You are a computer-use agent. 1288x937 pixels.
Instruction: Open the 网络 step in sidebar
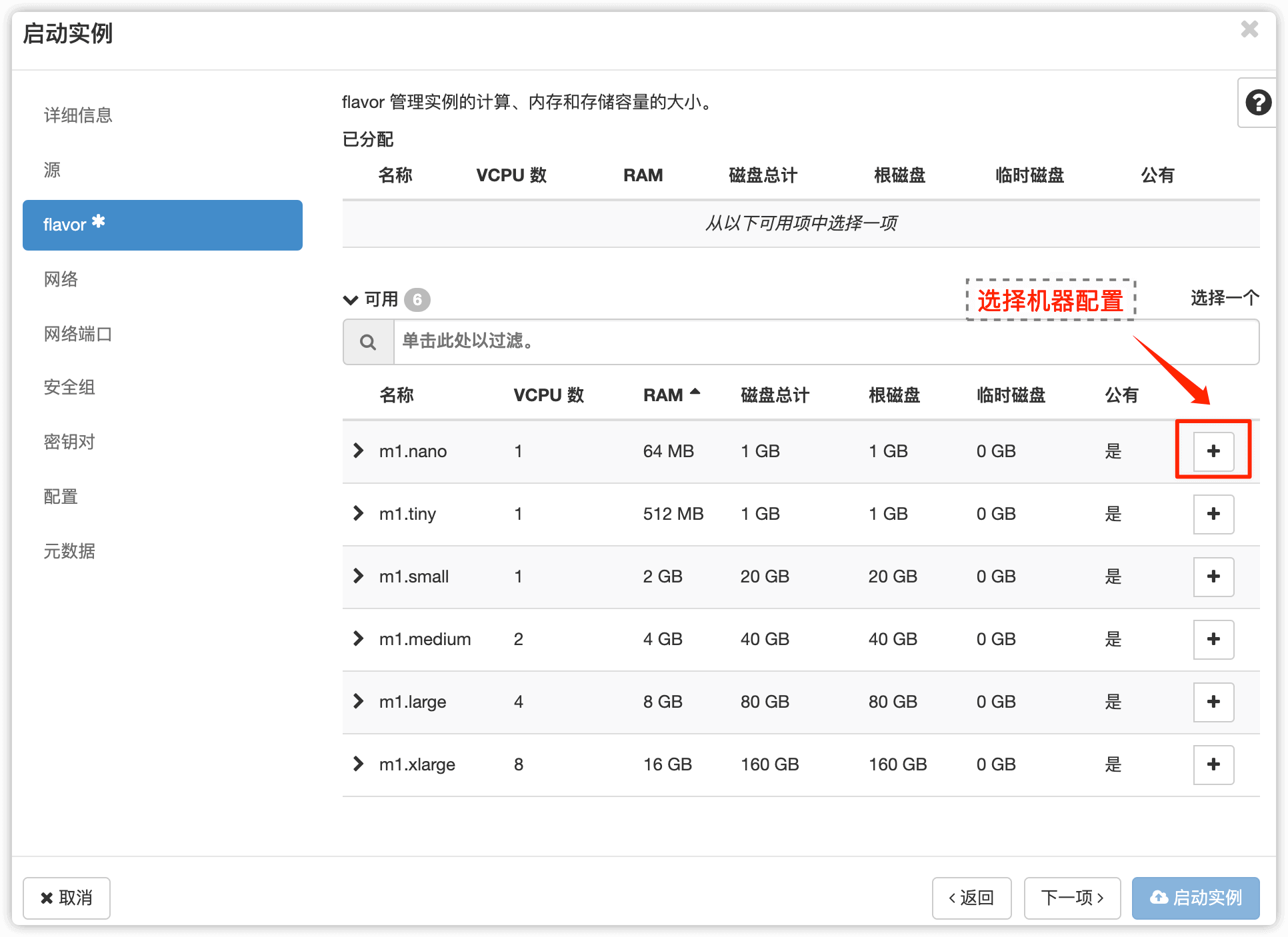point(61,279)
